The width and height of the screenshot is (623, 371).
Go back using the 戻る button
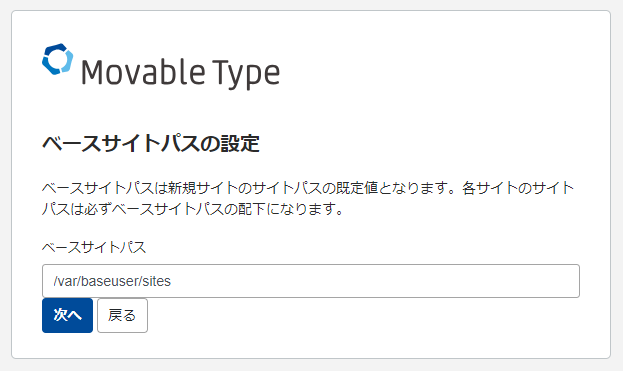(122, 315)
